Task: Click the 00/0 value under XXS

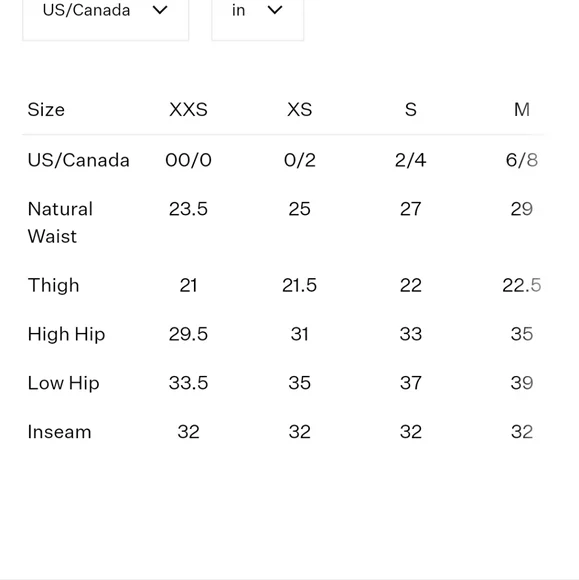Action: 188,160
